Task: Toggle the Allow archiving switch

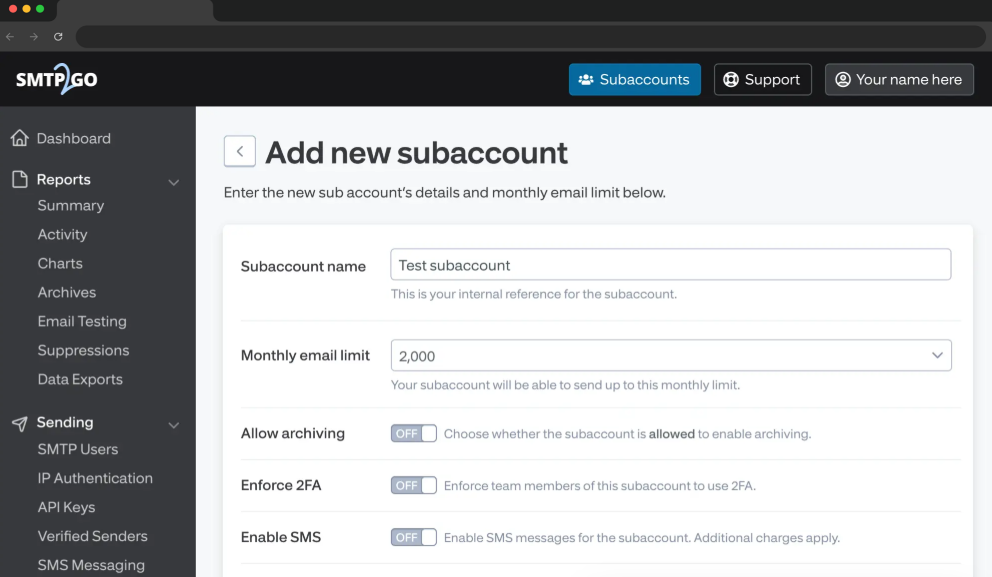Action: [414, 433]
